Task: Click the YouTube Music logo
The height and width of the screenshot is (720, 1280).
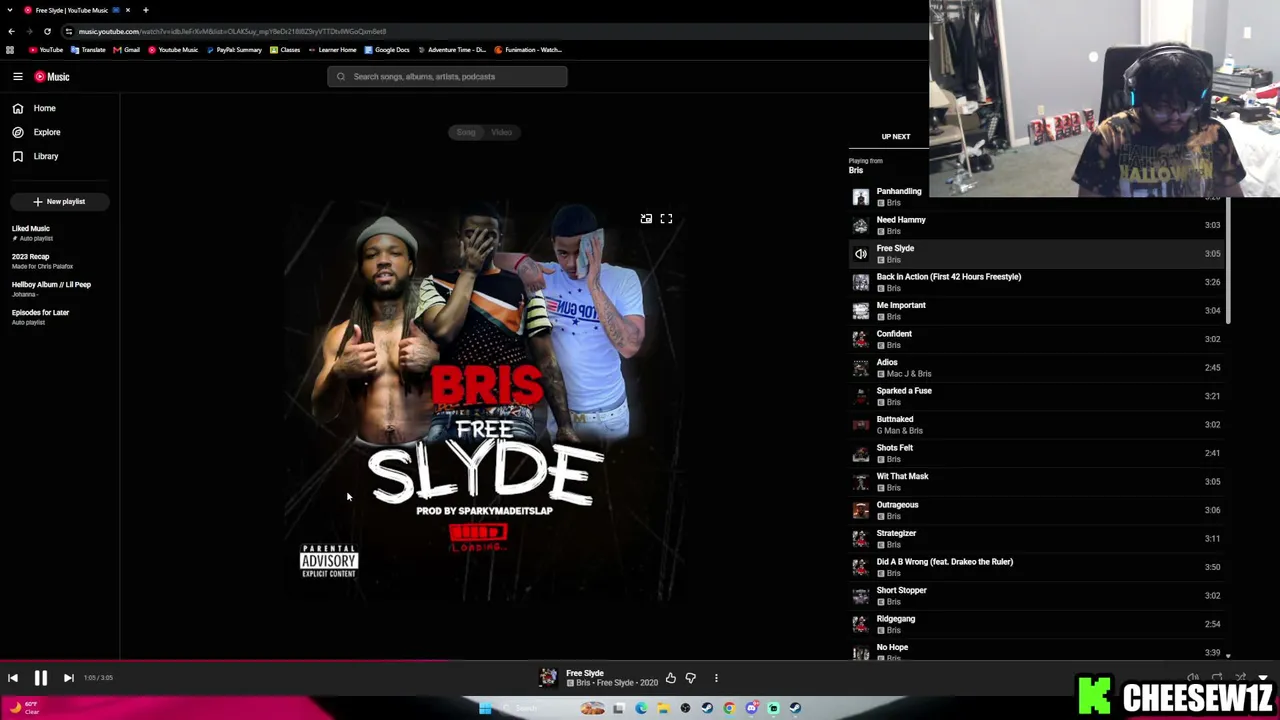Action: [x=52, y=76]
